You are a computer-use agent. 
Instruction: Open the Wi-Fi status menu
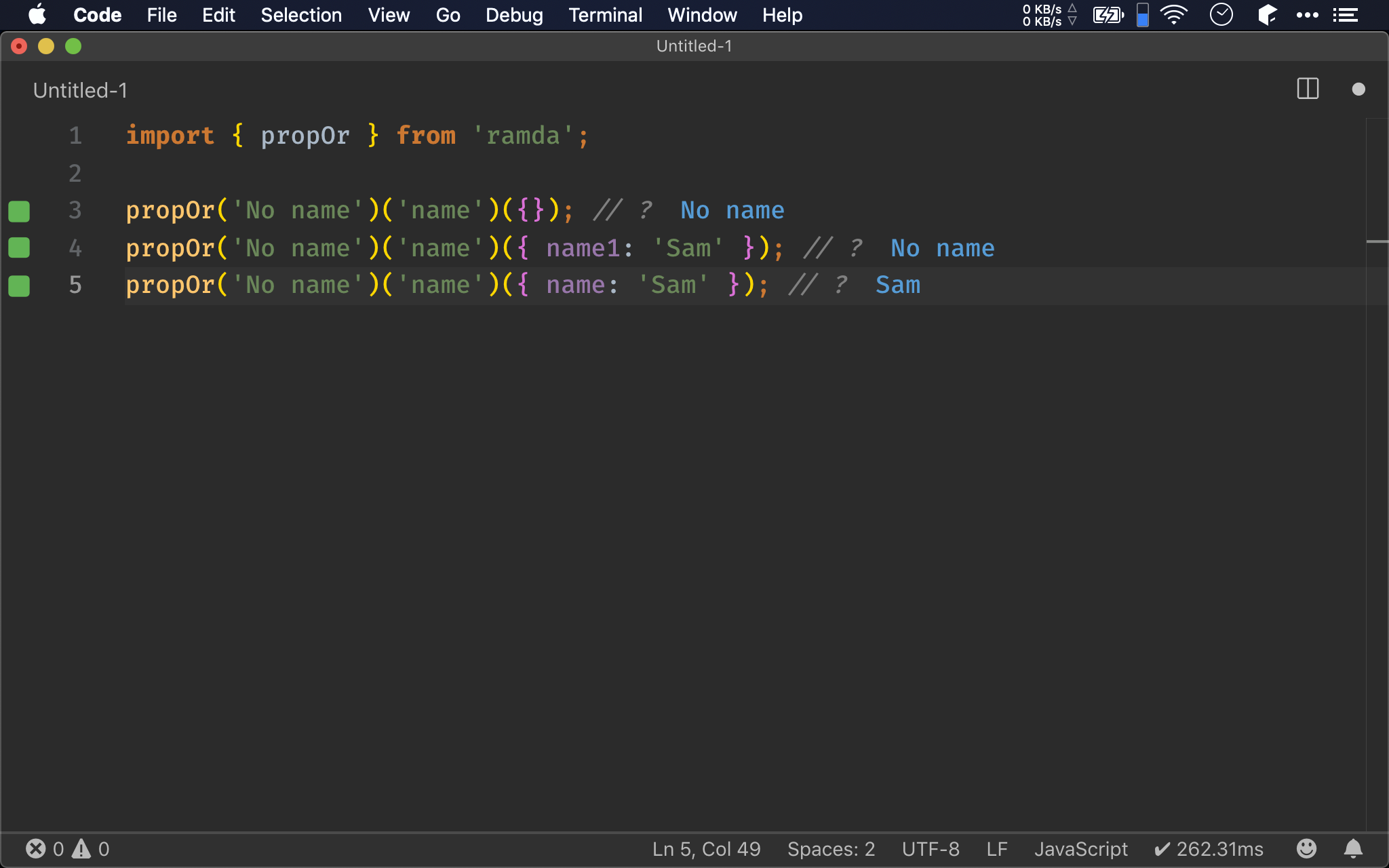coord(1174,15)
